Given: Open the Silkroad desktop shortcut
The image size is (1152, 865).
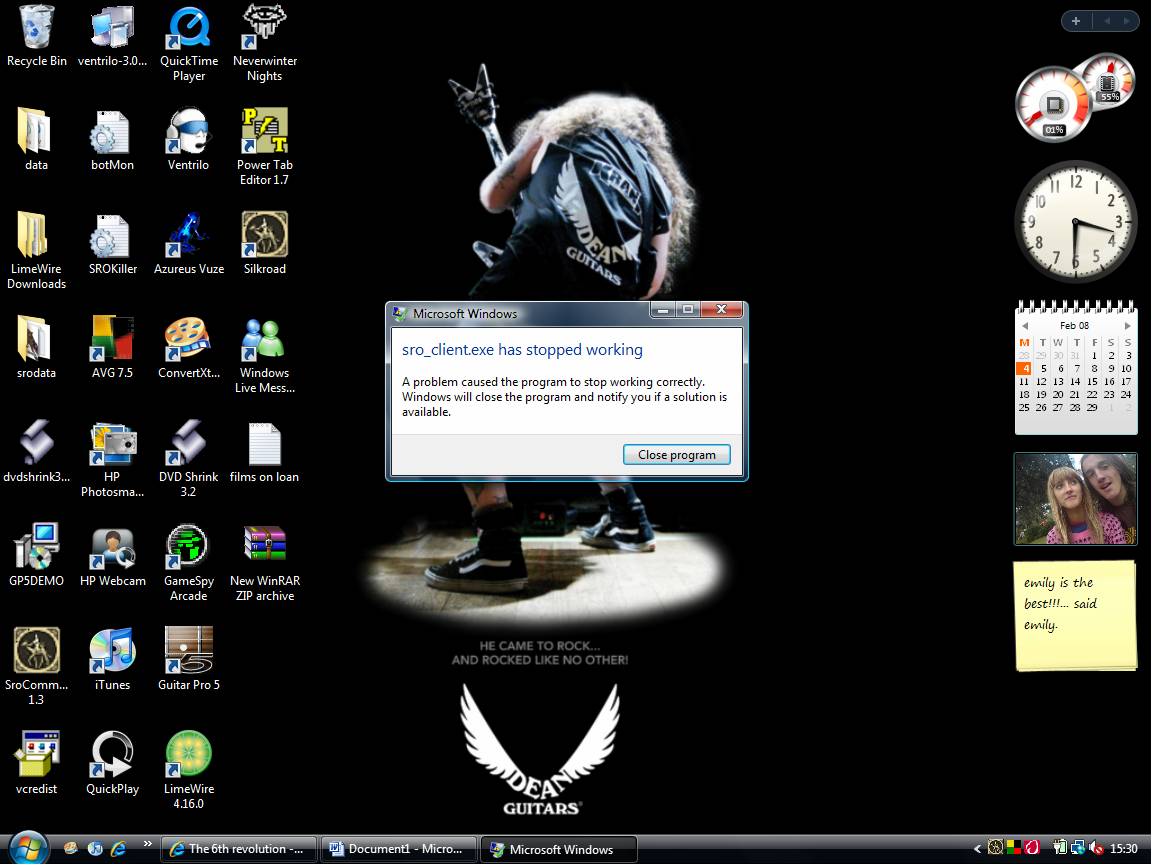Looking at the screenshot, I should (265, 235).
